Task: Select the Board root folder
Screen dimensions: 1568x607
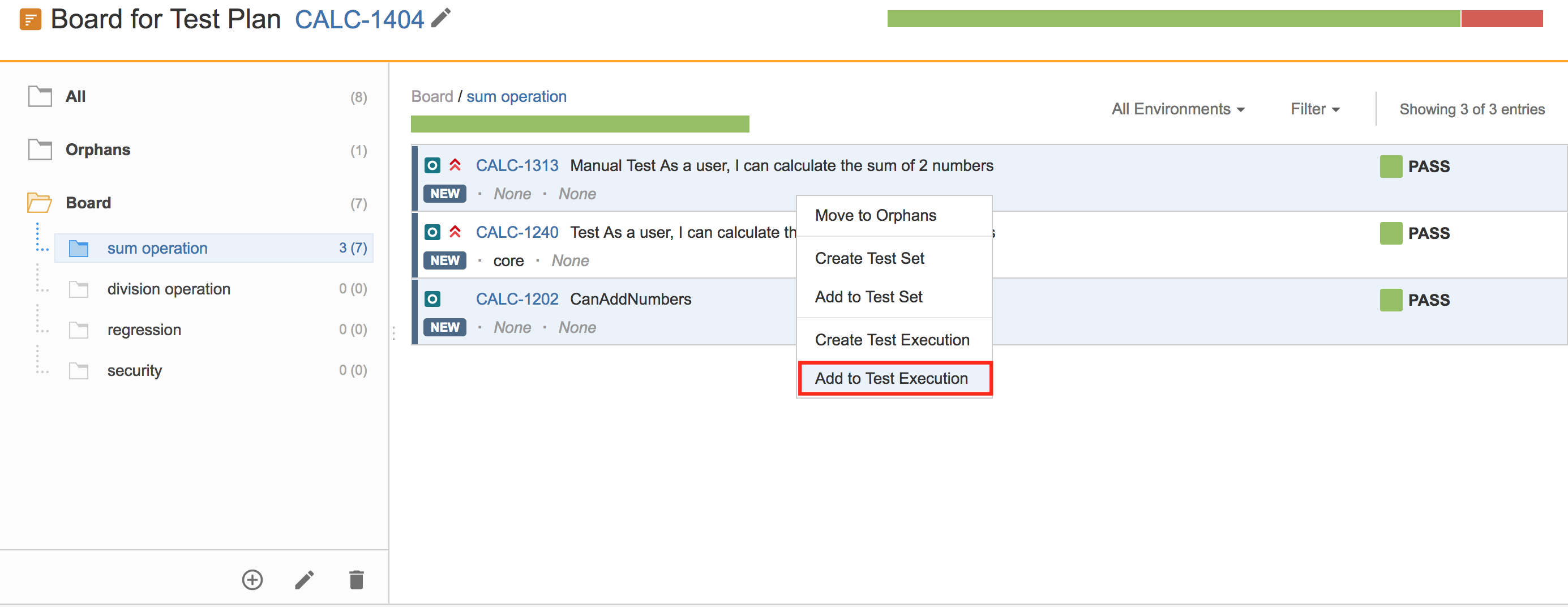Action: coord(88,203)
